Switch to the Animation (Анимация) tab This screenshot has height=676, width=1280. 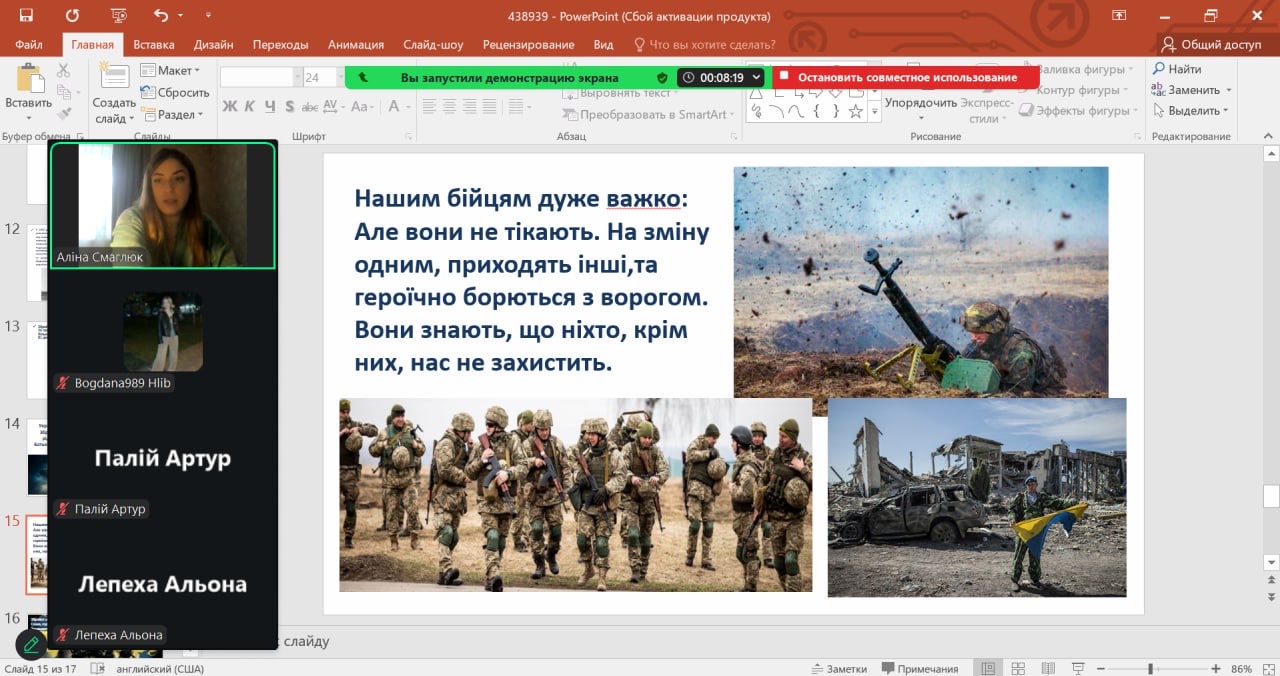coord(355,45)
